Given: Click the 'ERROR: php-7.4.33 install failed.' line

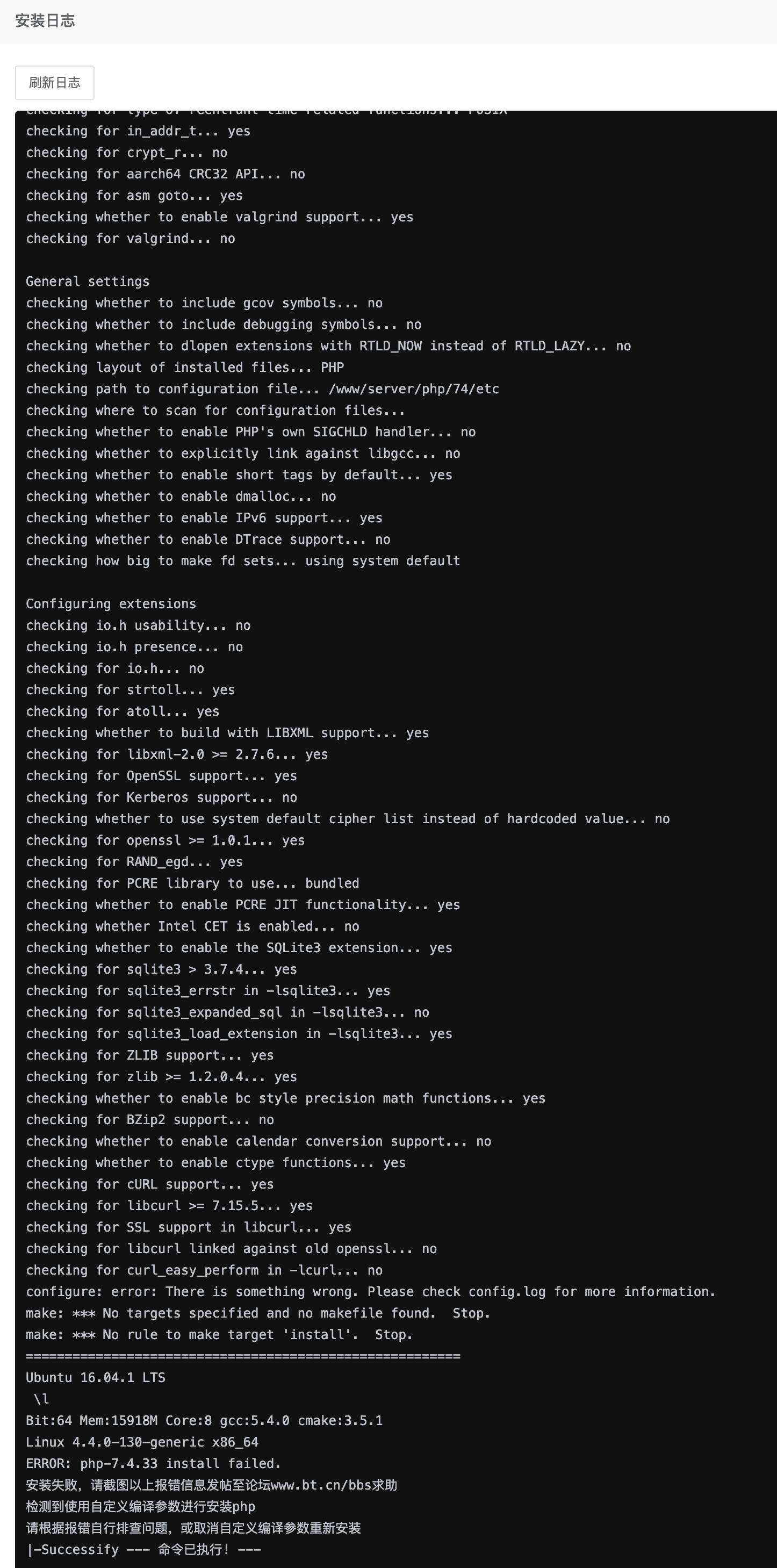Looking at the screenshot, I should click(153, 1463).
